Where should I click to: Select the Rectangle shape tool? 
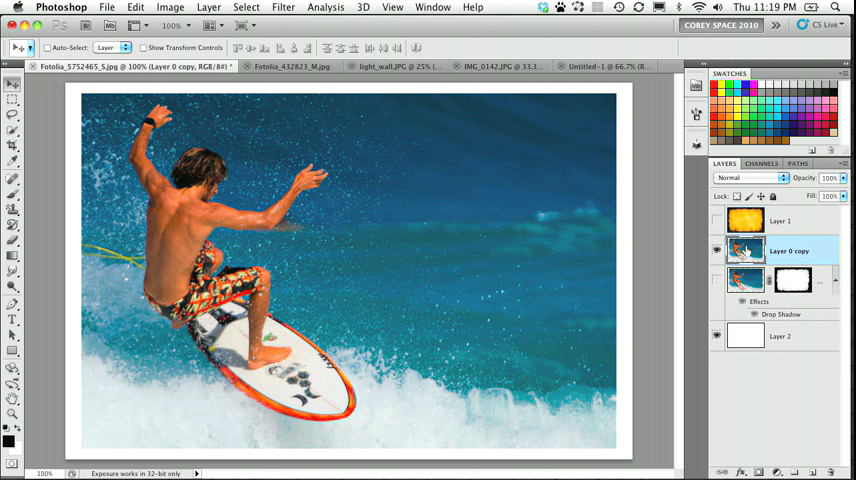[12, 350]
